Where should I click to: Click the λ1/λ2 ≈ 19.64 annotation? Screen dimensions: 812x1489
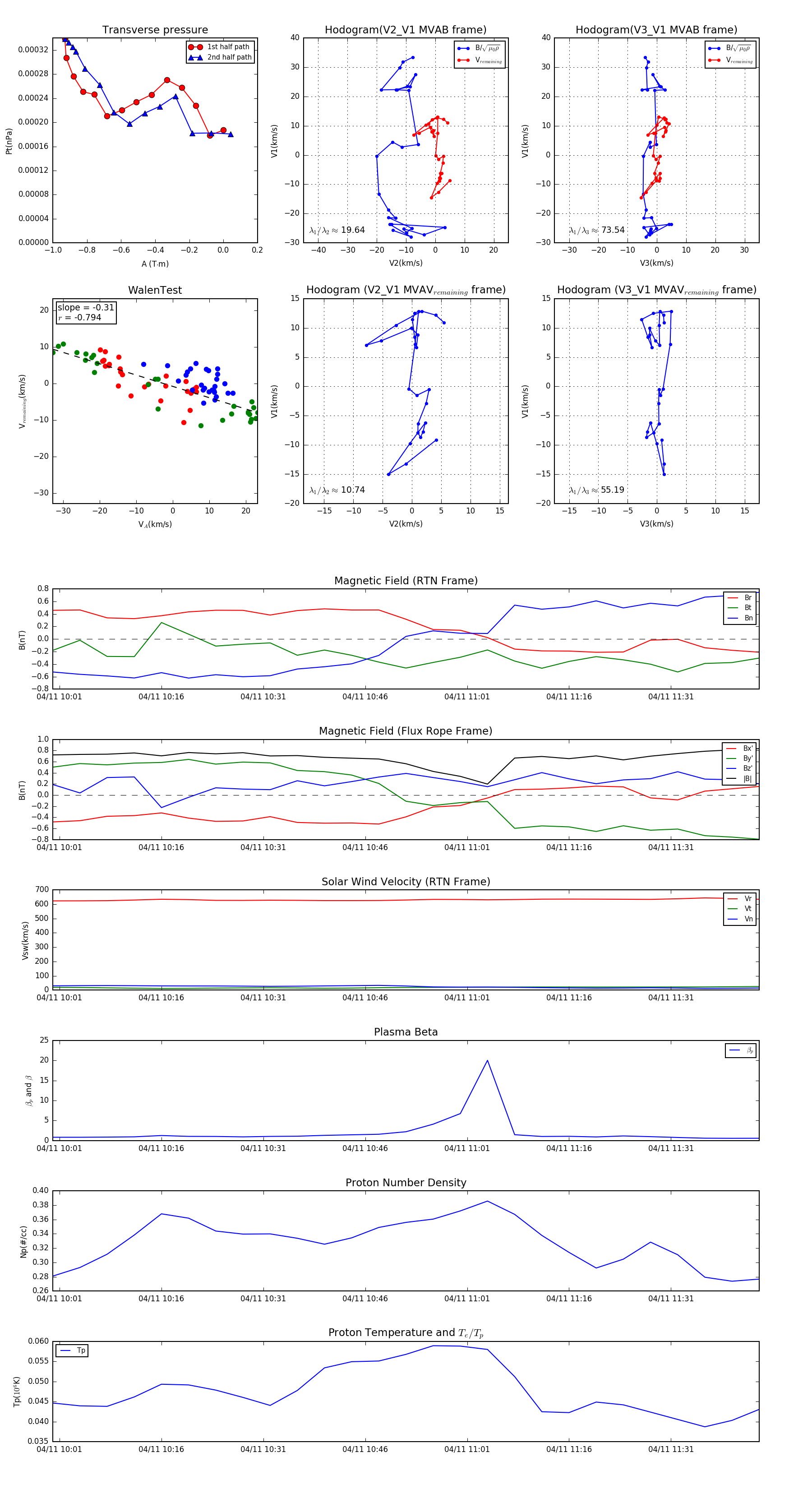(x=337, y=230)
